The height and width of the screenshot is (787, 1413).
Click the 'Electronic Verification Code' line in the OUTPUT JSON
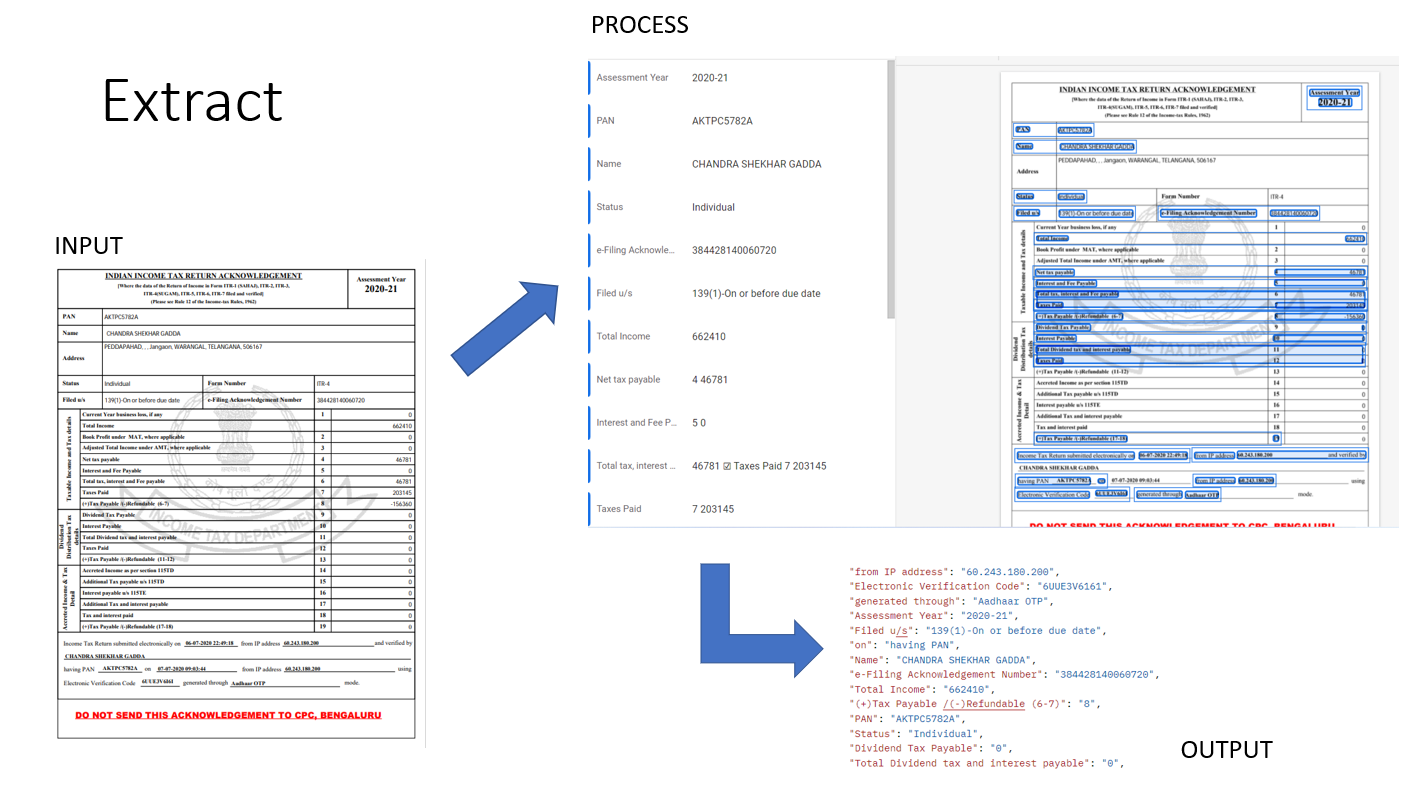tap(980, 586)
